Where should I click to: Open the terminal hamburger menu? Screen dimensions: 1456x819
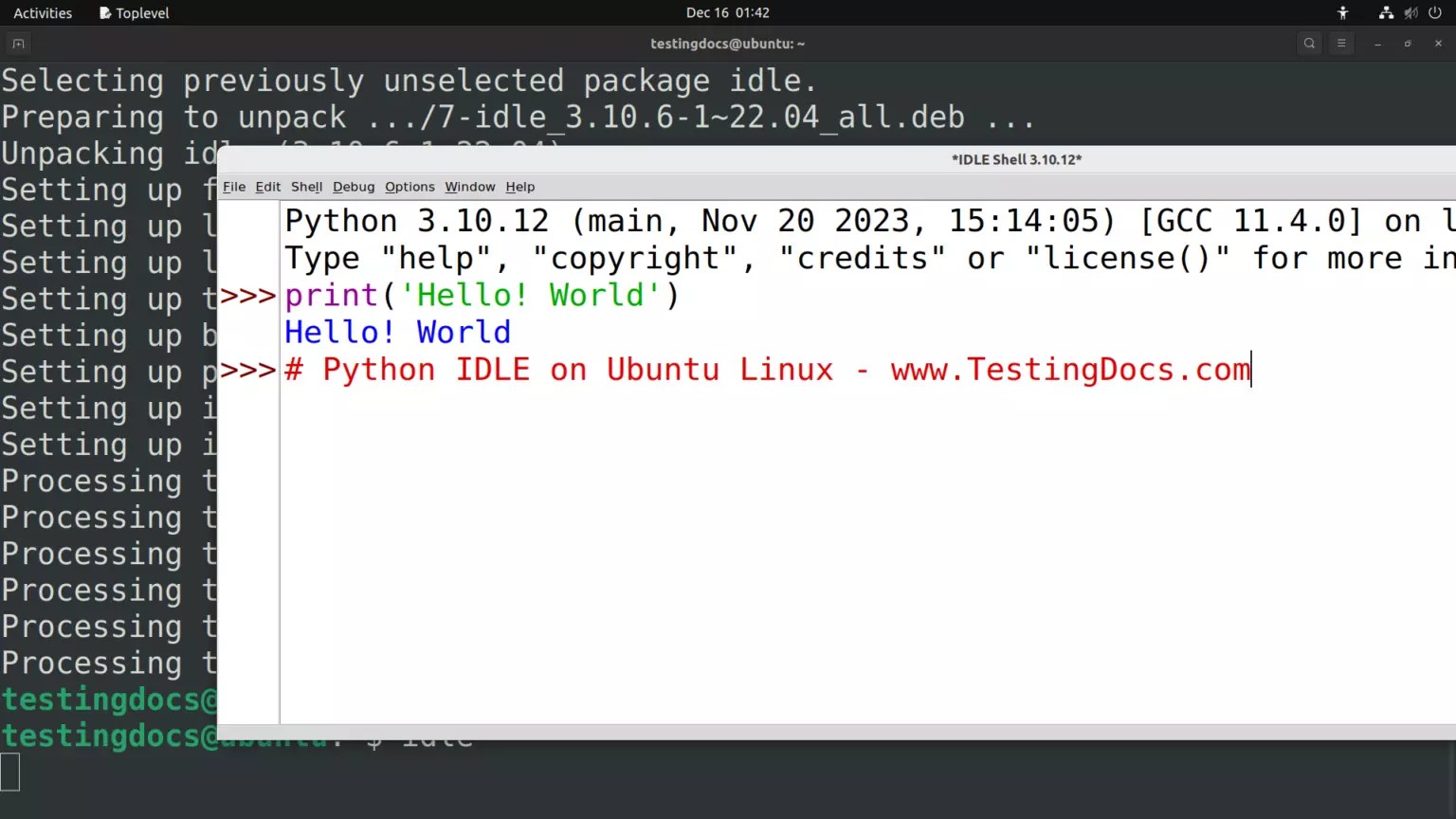(1340, 44)
